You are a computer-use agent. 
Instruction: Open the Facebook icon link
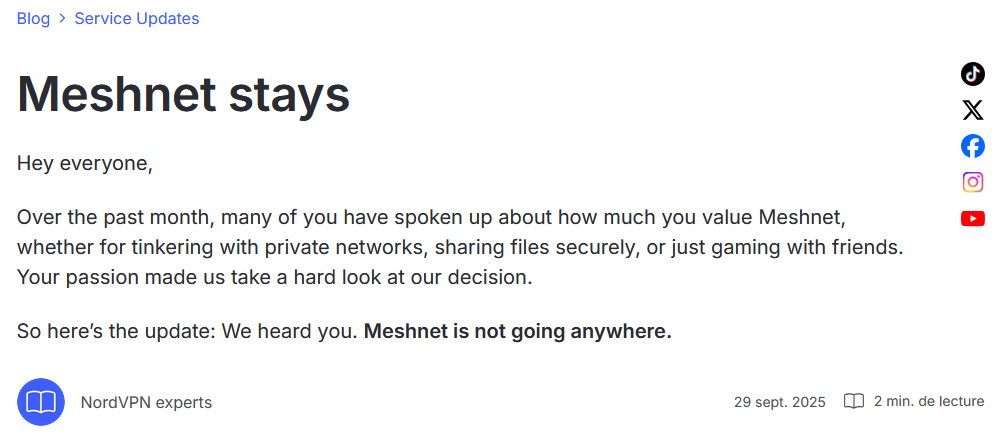pyautogui.click(x=973, y=146)
